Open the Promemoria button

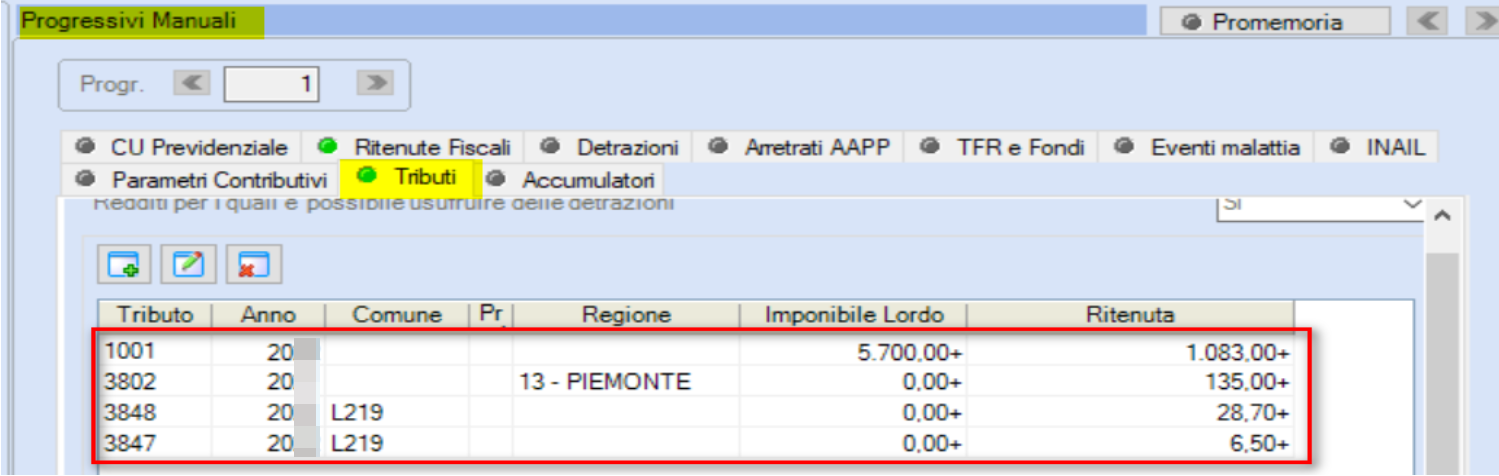[x=1274, y=21]
